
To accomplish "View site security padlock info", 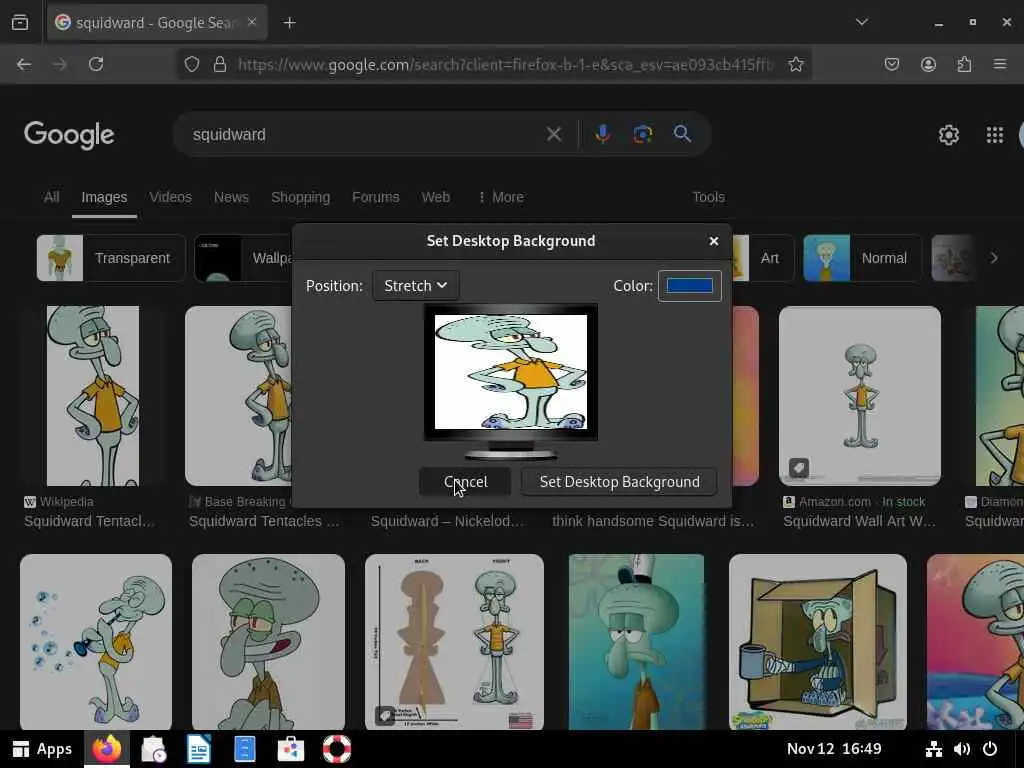I will pos(220,64).
